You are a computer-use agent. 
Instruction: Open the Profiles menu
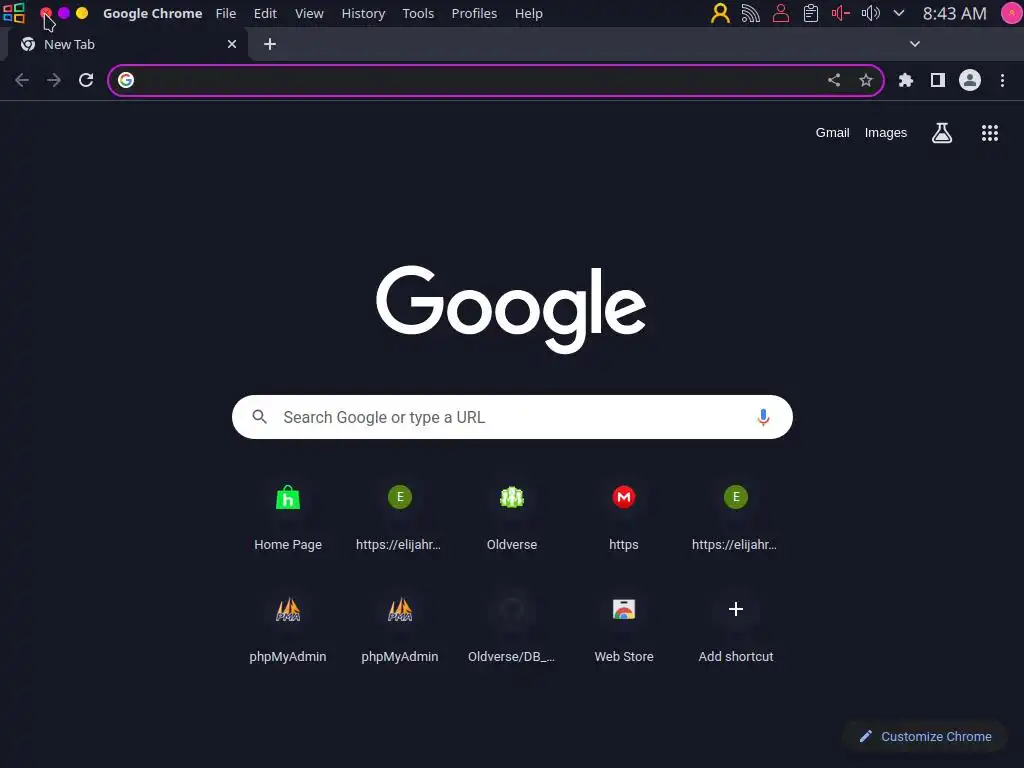coord(474,13)
